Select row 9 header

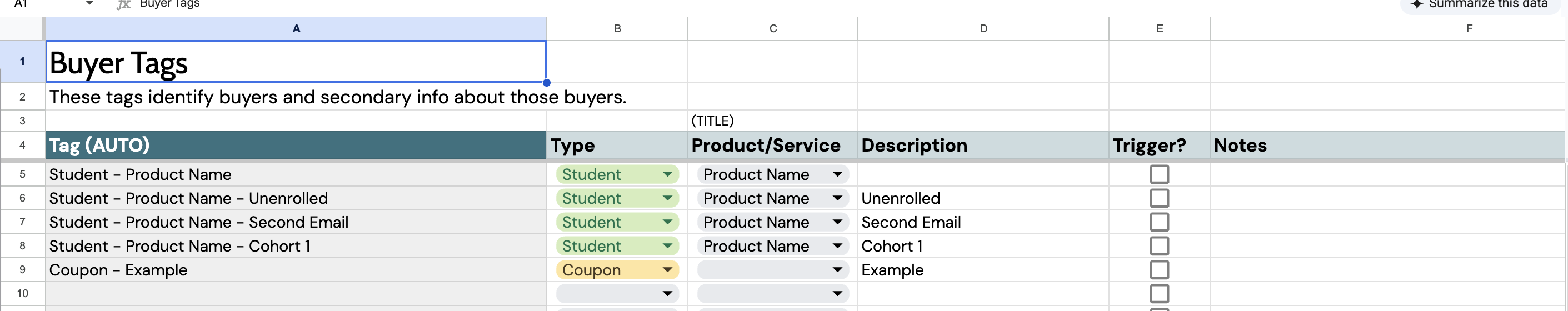[x=23, y=269]
